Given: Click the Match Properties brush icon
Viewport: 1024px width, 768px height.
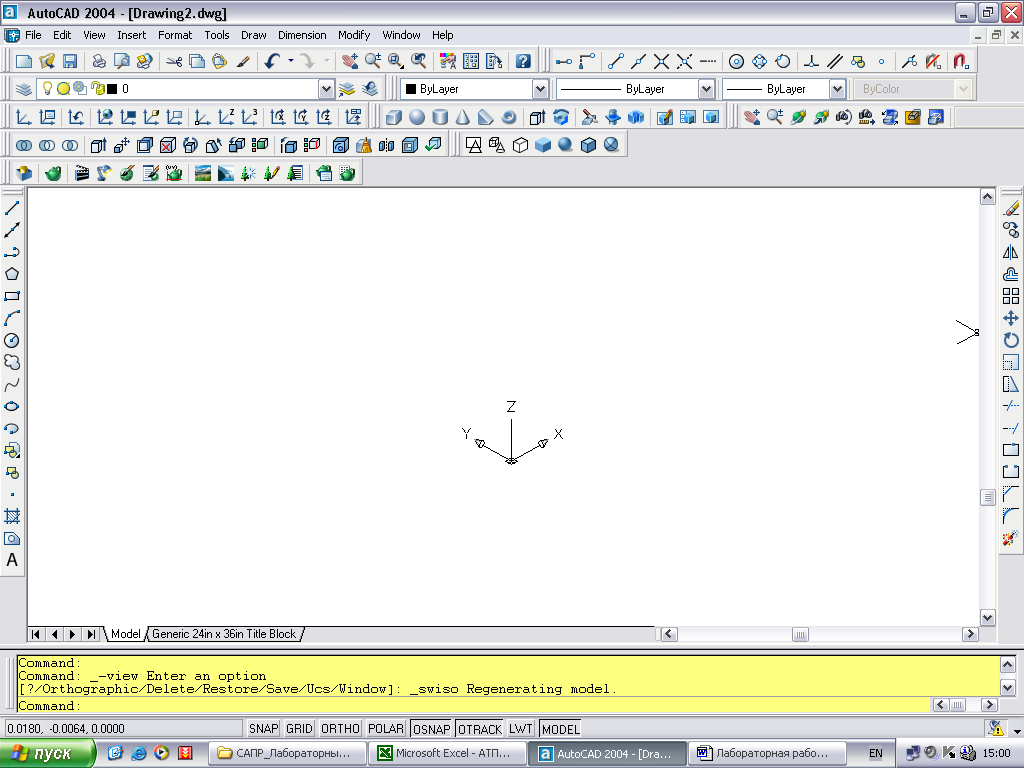Looking at the screenshot, I should (243, 61).
